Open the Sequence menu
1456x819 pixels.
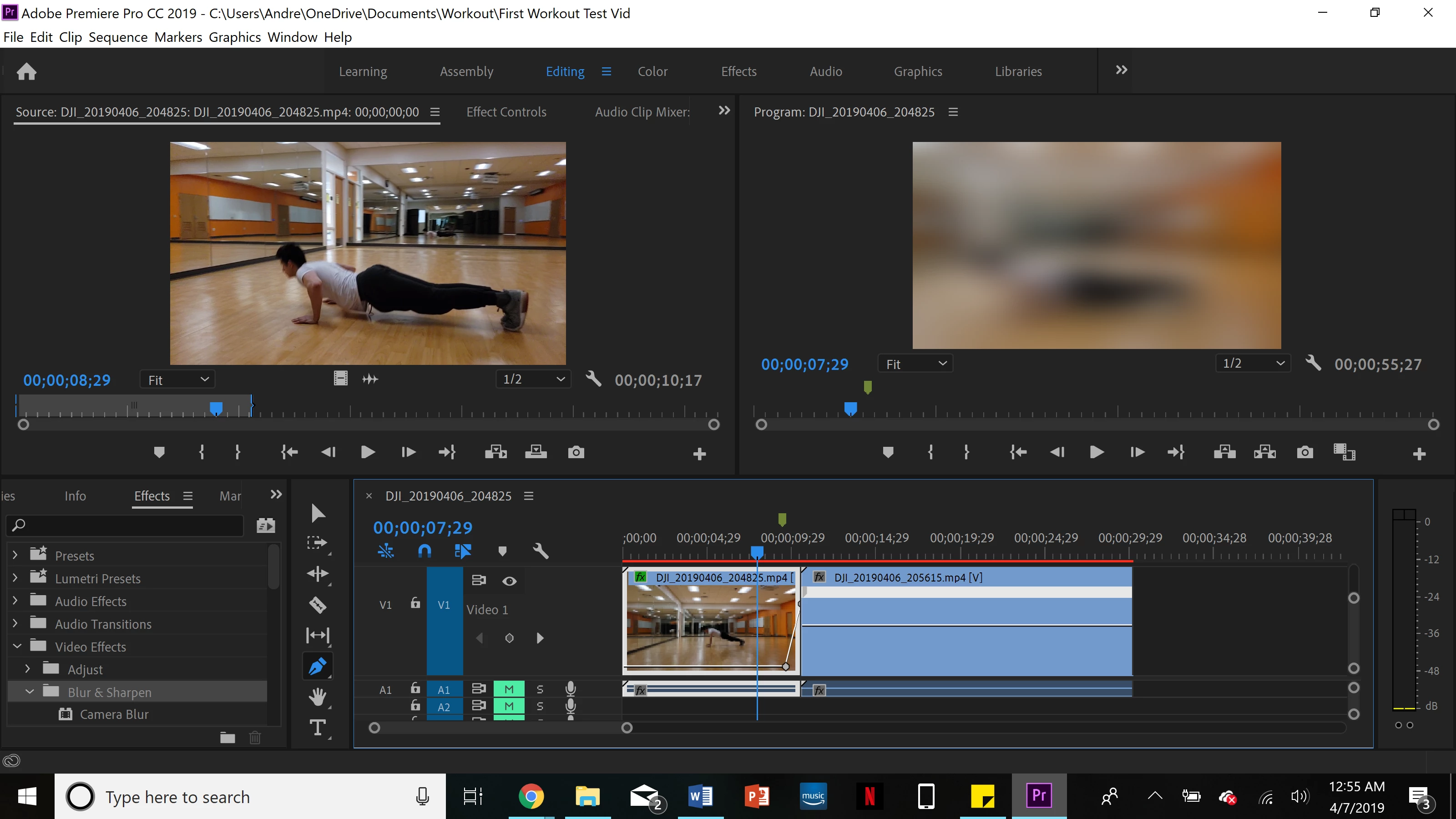(117, 37)
